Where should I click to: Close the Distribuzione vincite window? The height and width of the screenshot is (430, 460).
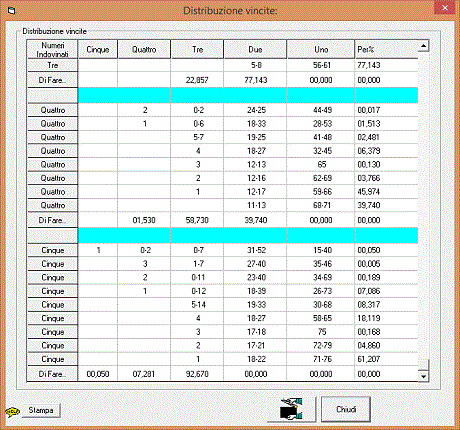[445, 8]
